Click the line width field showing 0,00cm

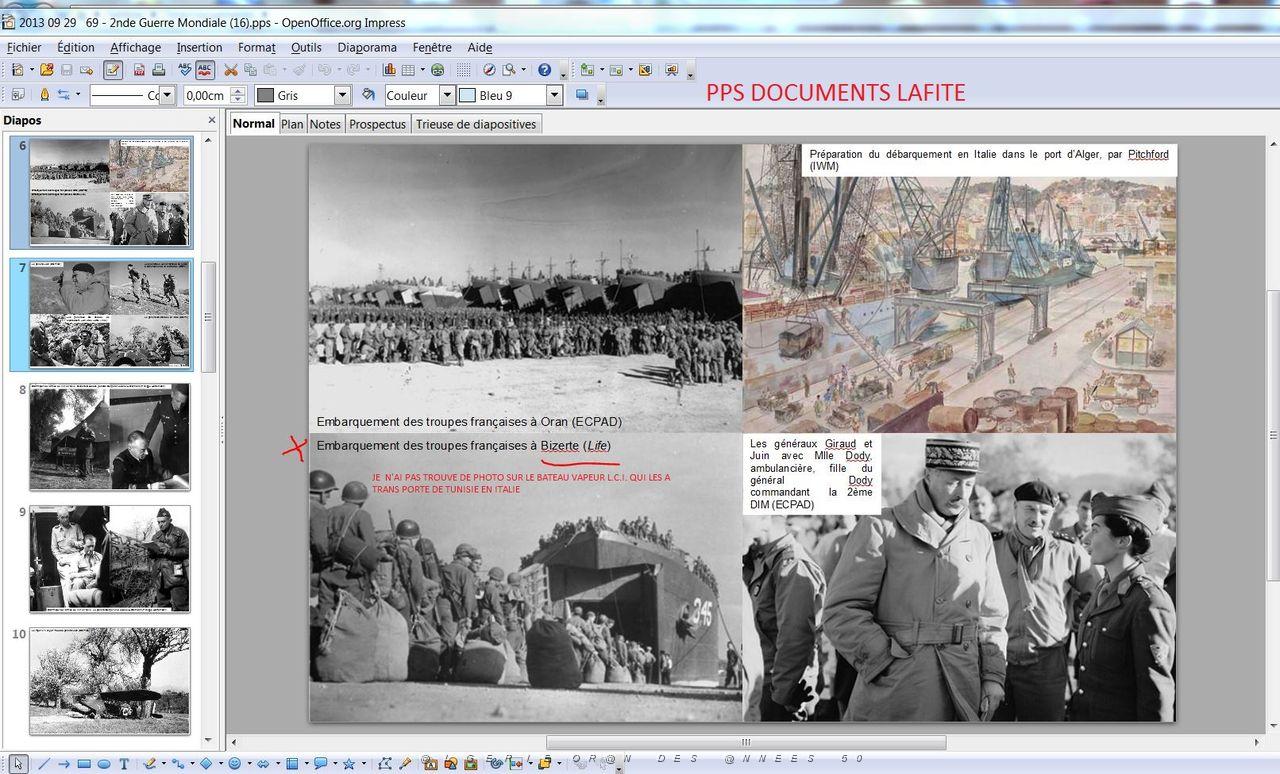point(206,95)
